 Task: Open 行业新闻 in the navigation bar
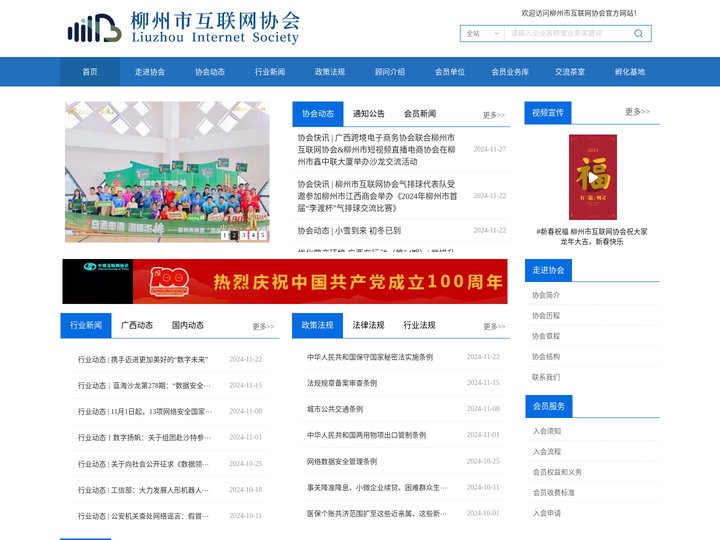click(270, 72)
